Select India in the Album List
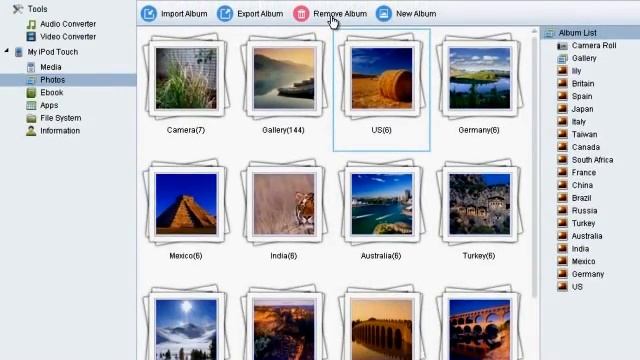This screenshot has width=640, height=360. click(x=580, y=249)
